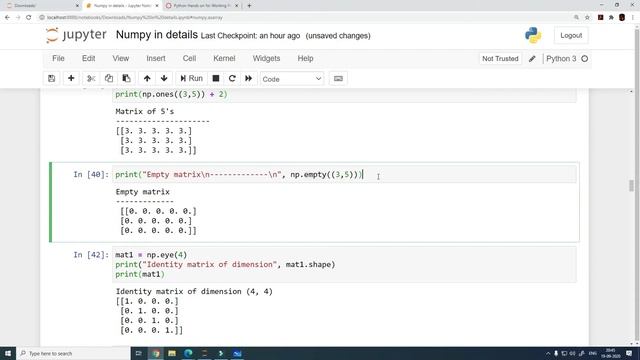Paste cells below icon
Image resolution: width=640 pixels, height=360 pixels.
click(127, 78)
